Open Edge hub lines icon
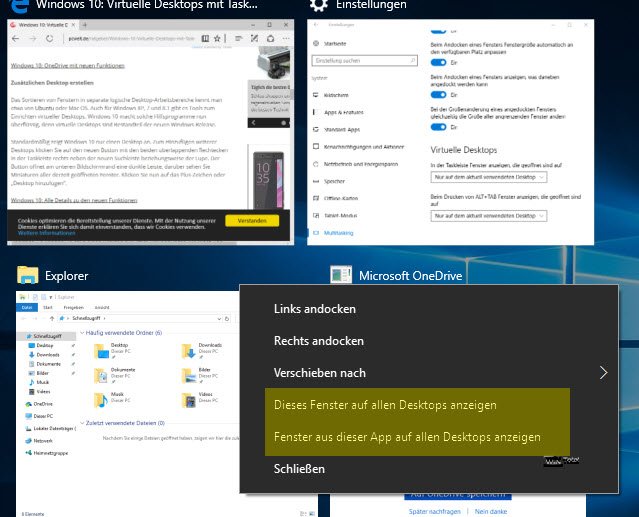This screenshot has height=517, width=639. pyautogui.click(x=239, y=39)
